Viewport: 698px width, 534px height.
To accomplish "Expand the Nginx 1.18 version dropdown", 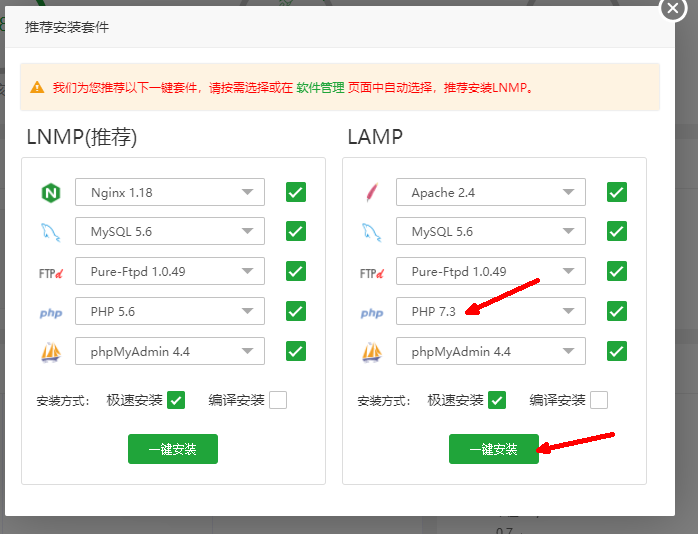I will click(x=170, y=192).
